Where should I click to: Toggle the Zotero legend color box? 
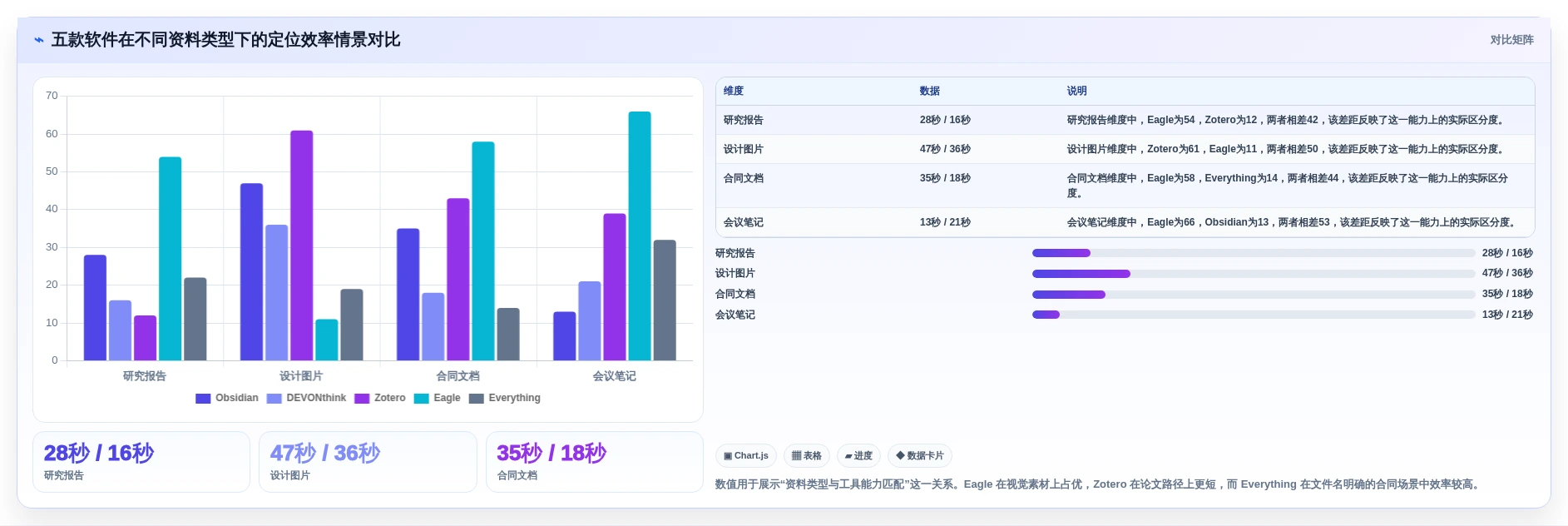pos(362,399)
